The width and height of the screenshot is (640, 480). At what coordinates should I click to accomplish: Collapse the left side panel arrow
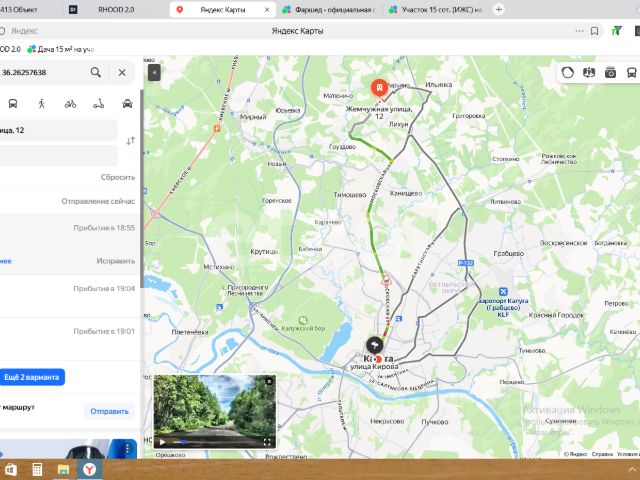(154, 73)
